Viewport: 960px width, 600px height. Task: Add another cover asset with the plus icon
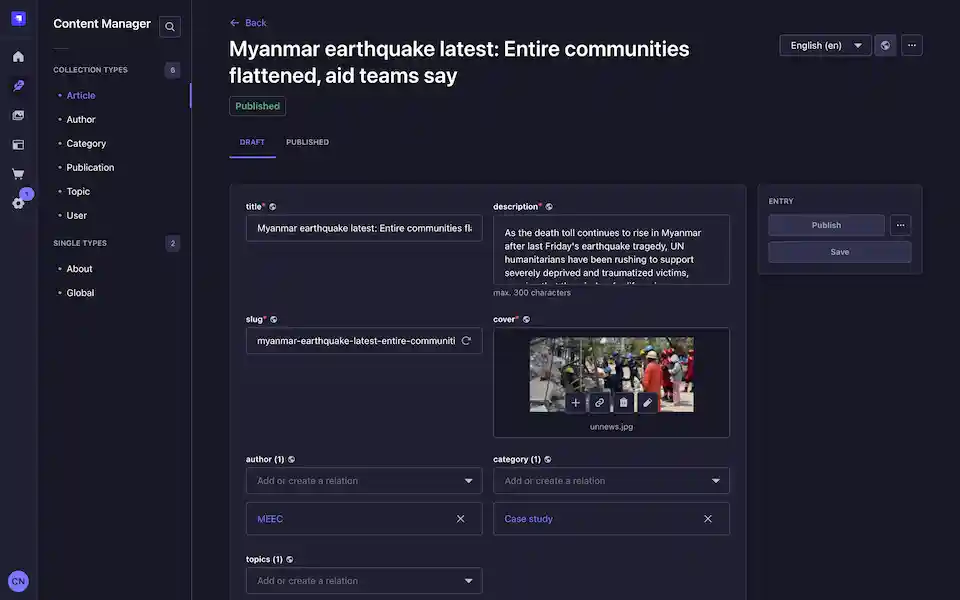575,402
